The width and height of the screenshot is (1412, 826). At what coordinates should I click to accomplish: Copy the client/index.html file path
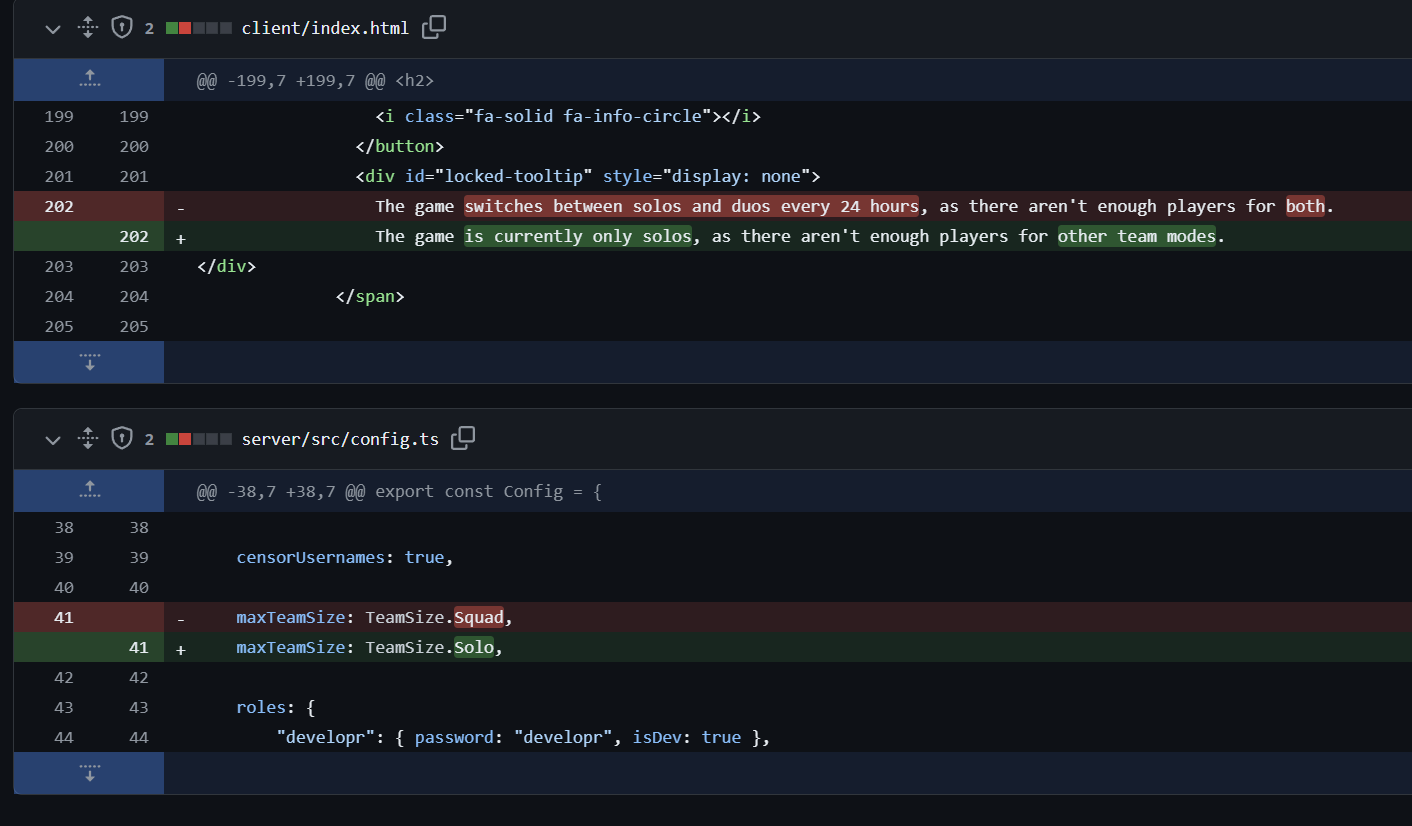click(x=434, y=28)
